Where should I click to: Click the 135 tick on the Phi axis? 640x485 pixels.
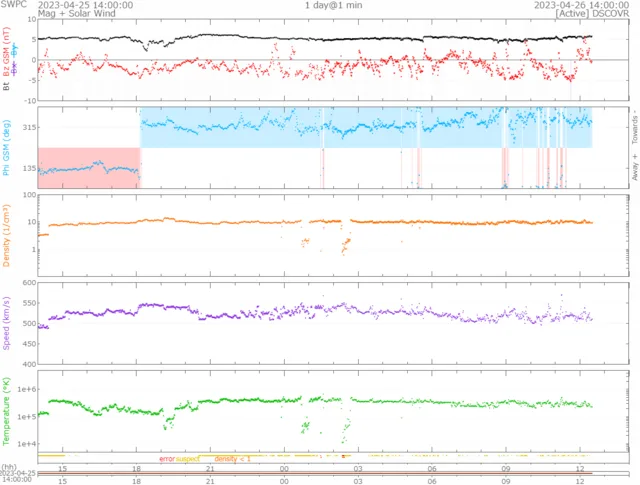(x=29, y=168)
